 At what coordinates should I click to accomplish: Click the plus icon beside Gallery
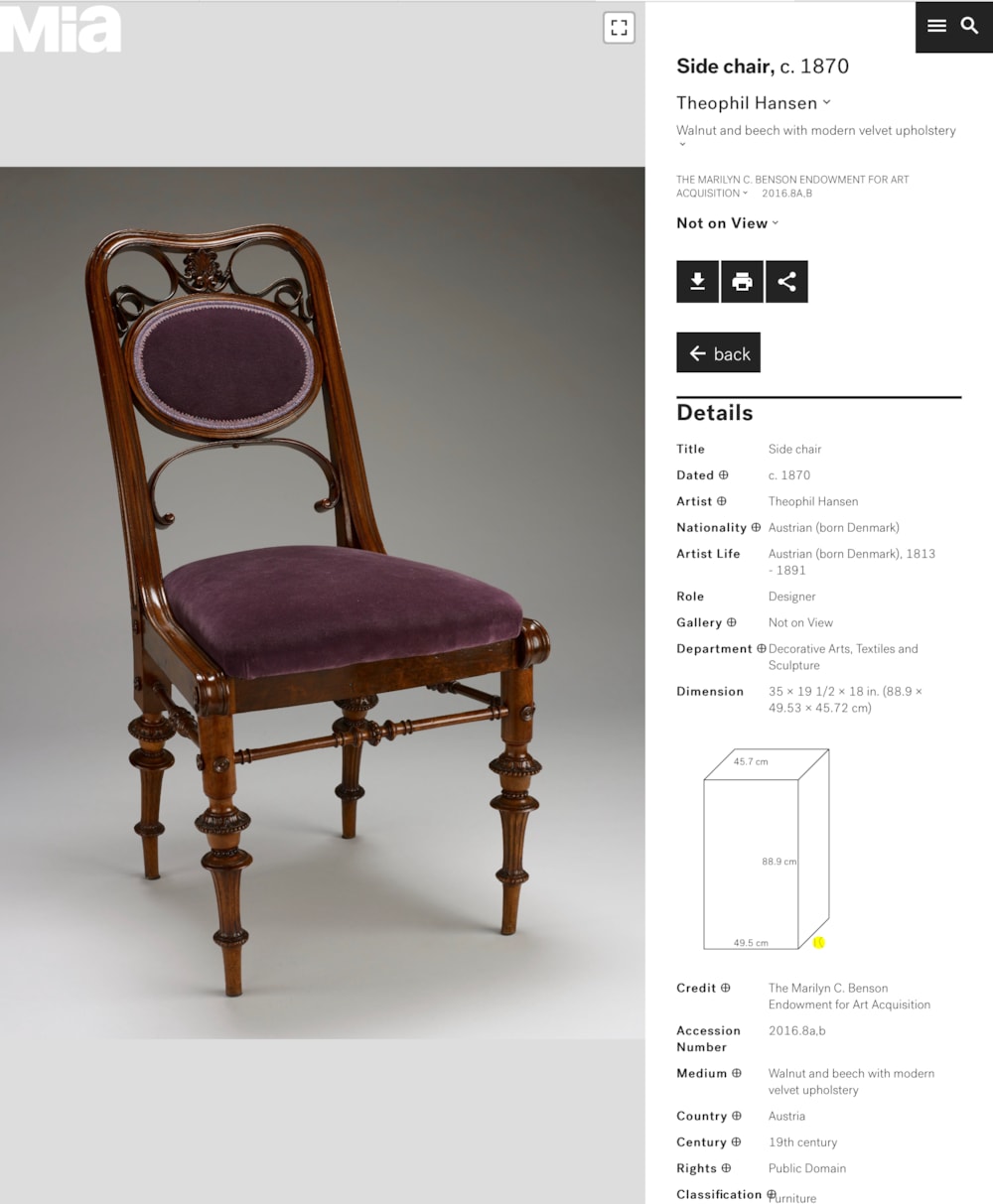click(x=732, y=623)
